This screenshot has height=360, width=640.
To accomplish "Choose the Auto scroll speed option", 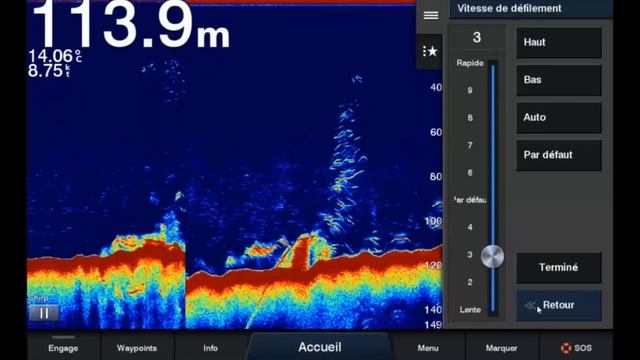I will pos(559,118).
